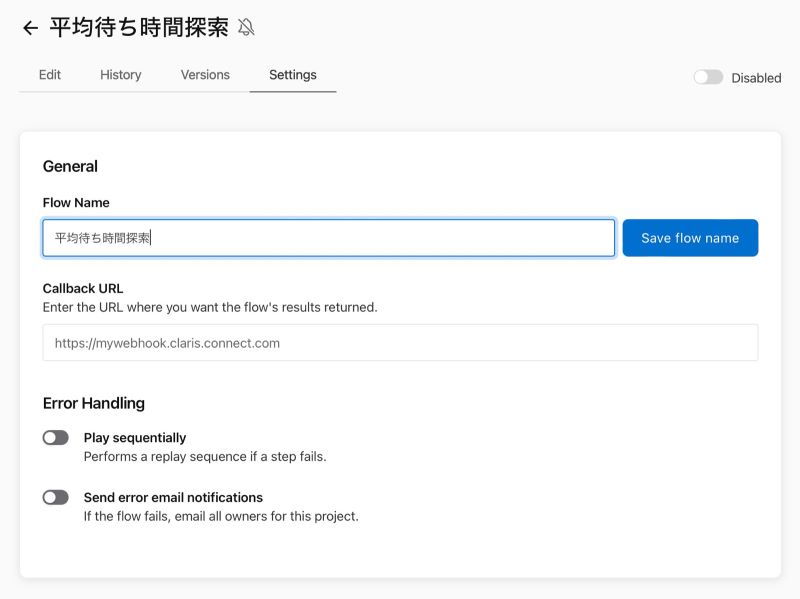The width and height of the screenshot is (800, 599).
Task: Switch to the History tab
Action: 120,75
